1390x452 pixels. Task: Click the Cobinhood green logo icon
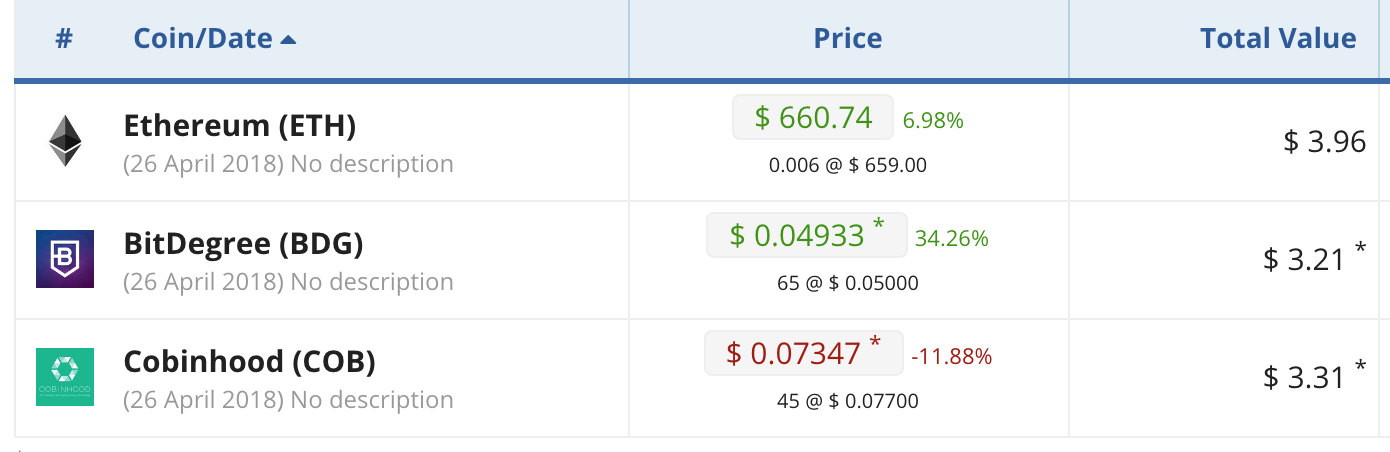click(65, 377)
